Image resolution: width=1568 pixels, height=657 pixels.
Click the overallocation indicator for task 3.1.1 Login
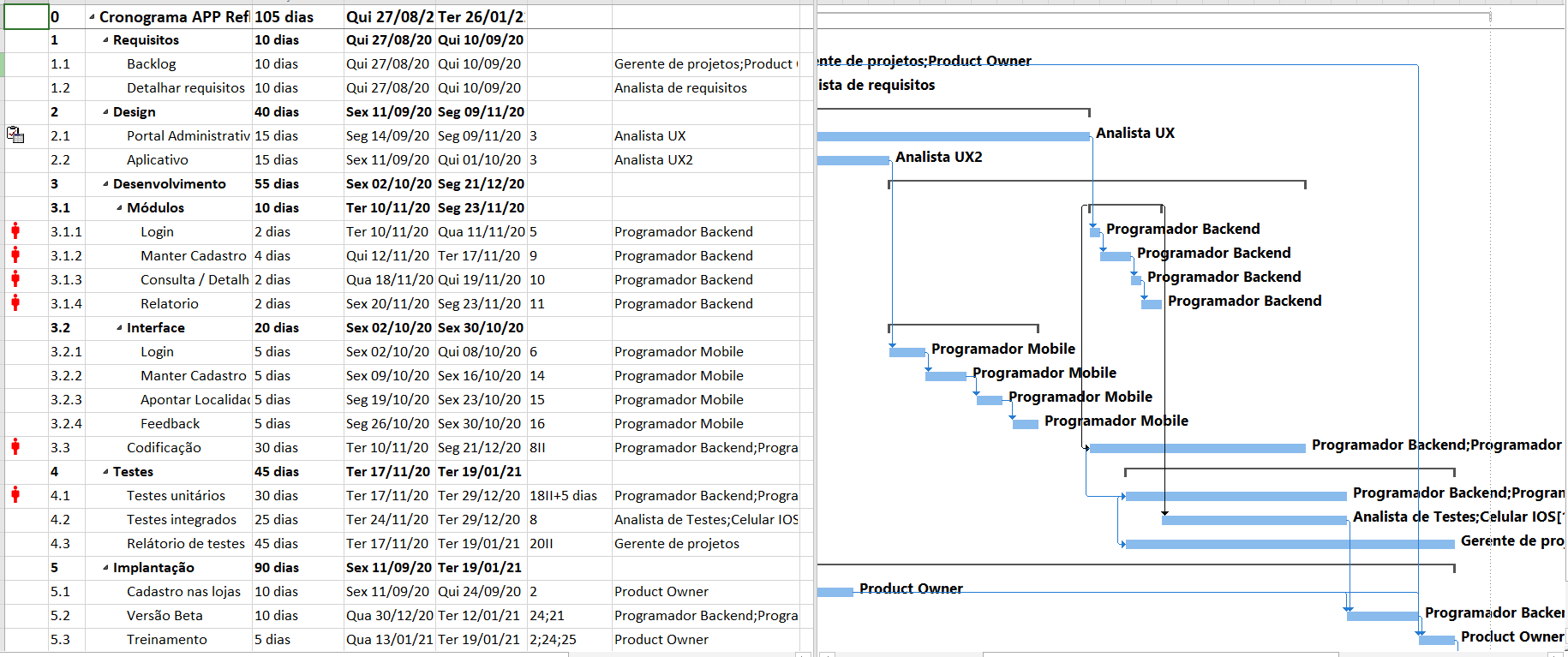(x=15, y=230)
